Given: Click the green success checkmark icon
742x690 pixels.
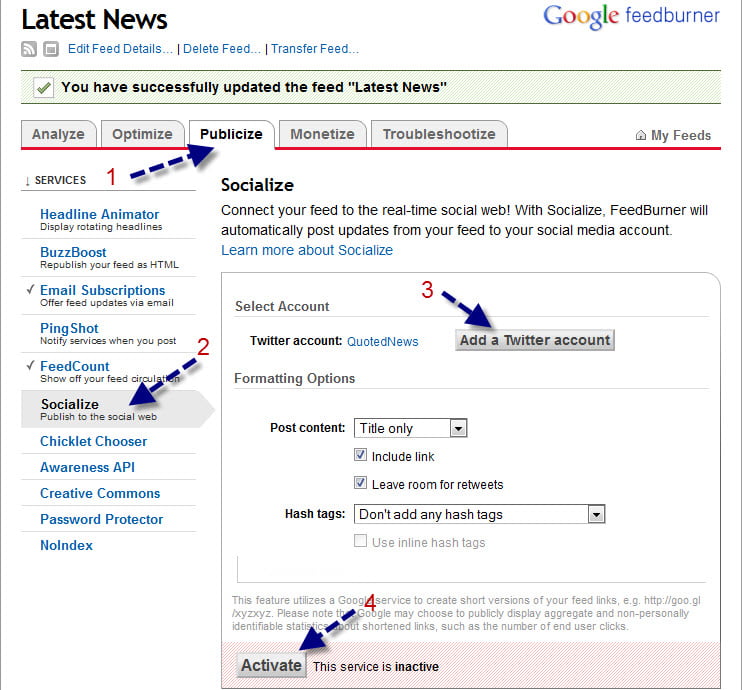Looking at the screenshot, I should [44, 88].
